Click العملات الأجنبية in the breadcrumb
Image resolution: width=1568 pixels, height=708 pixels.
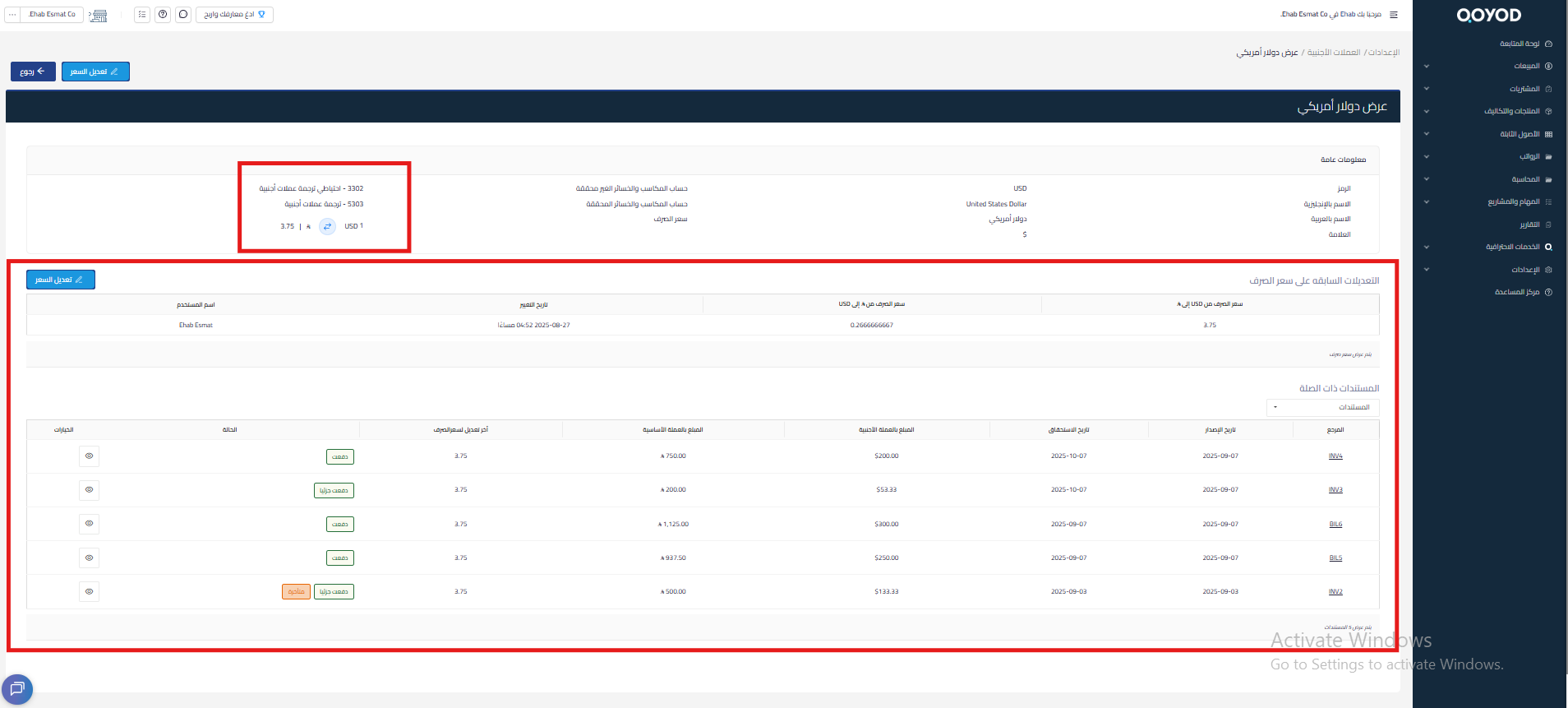[x=1334, y=52]
